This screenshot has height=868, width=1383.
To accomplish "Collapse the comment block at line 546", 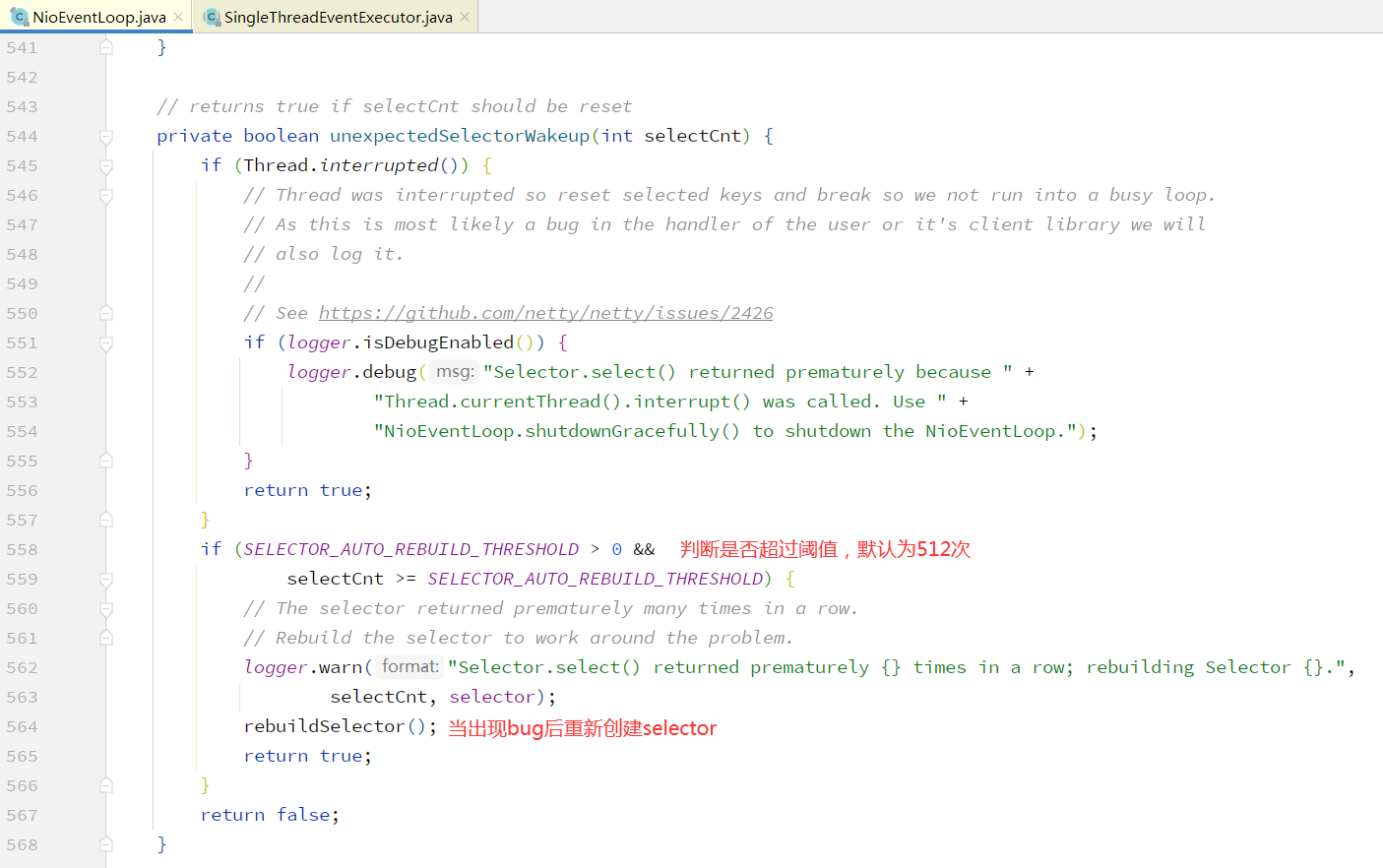I will [106, 196].
